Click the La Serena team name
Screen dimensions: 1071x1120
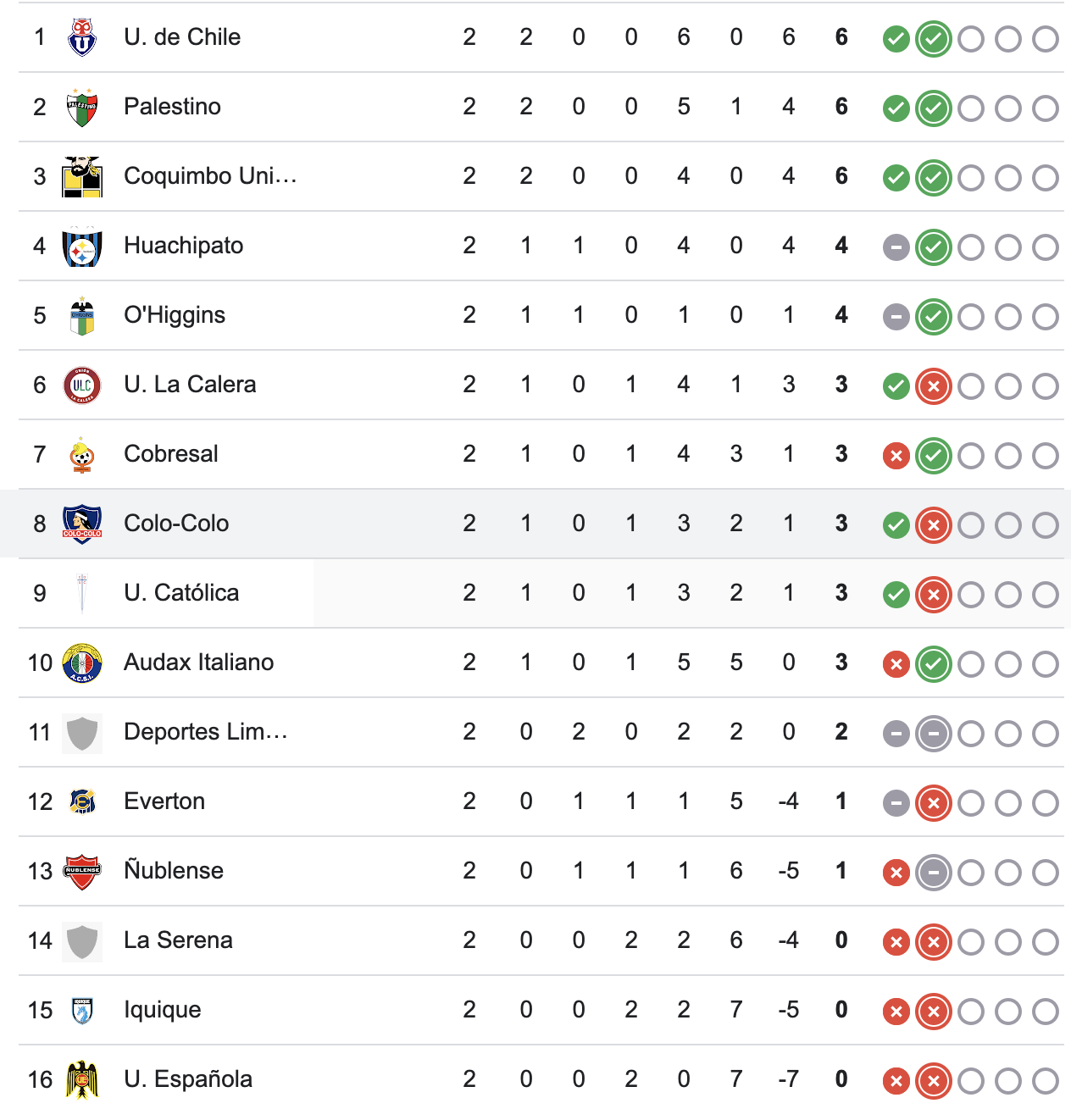[178, 940]
